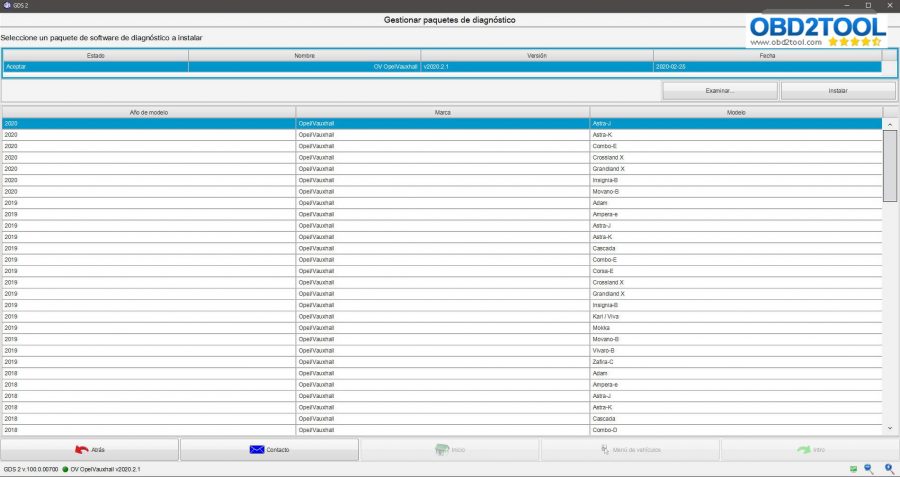Click the vehicle list scrollbar up arrow

coord(890,125)
